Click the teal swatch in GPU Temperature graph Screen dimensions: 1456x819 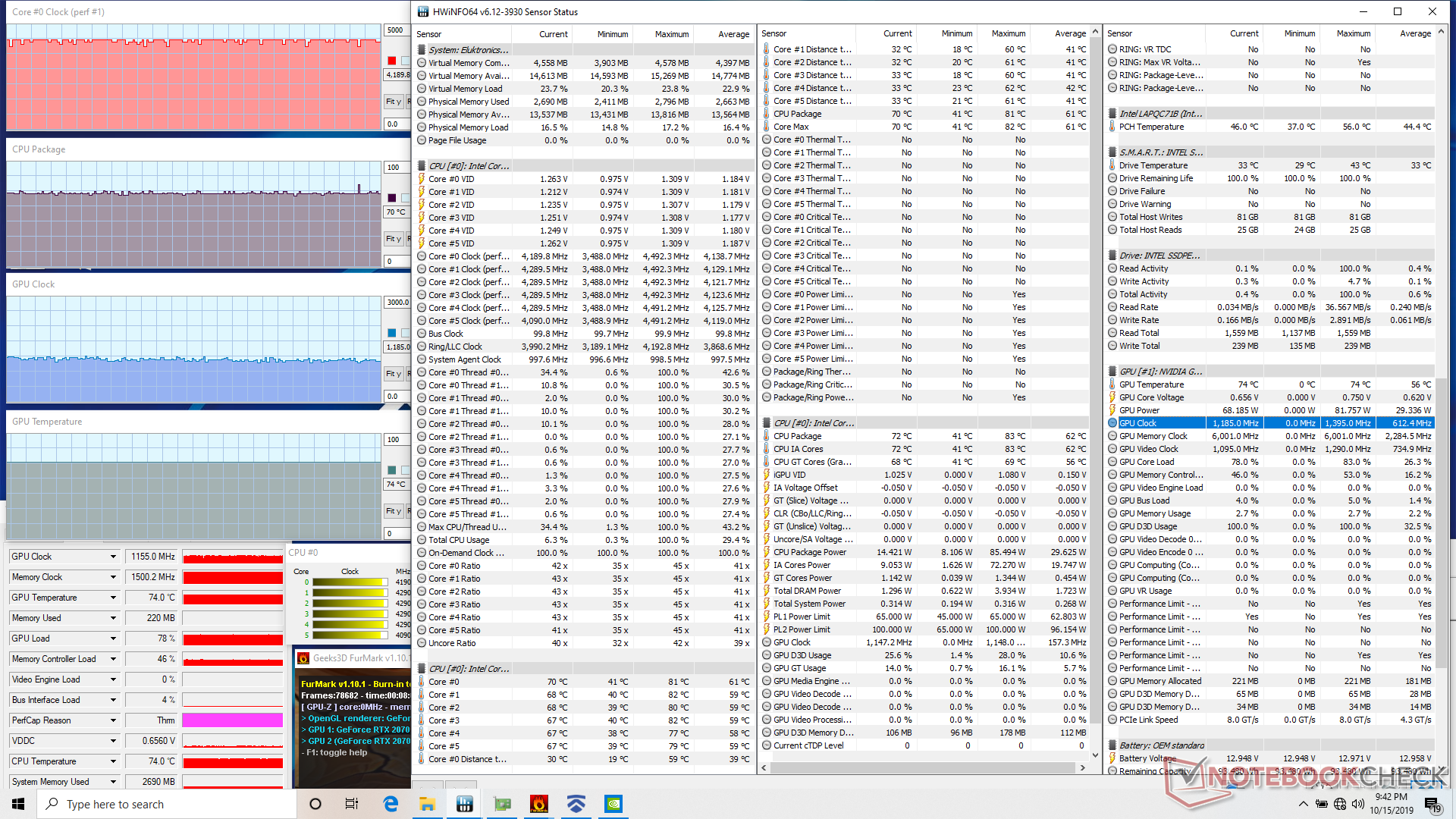pos(391,470)
